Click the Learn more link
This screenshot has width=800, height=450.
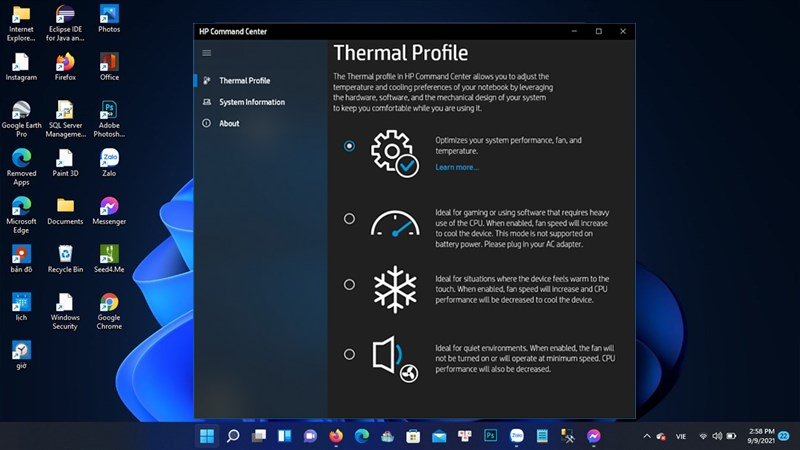457,167
